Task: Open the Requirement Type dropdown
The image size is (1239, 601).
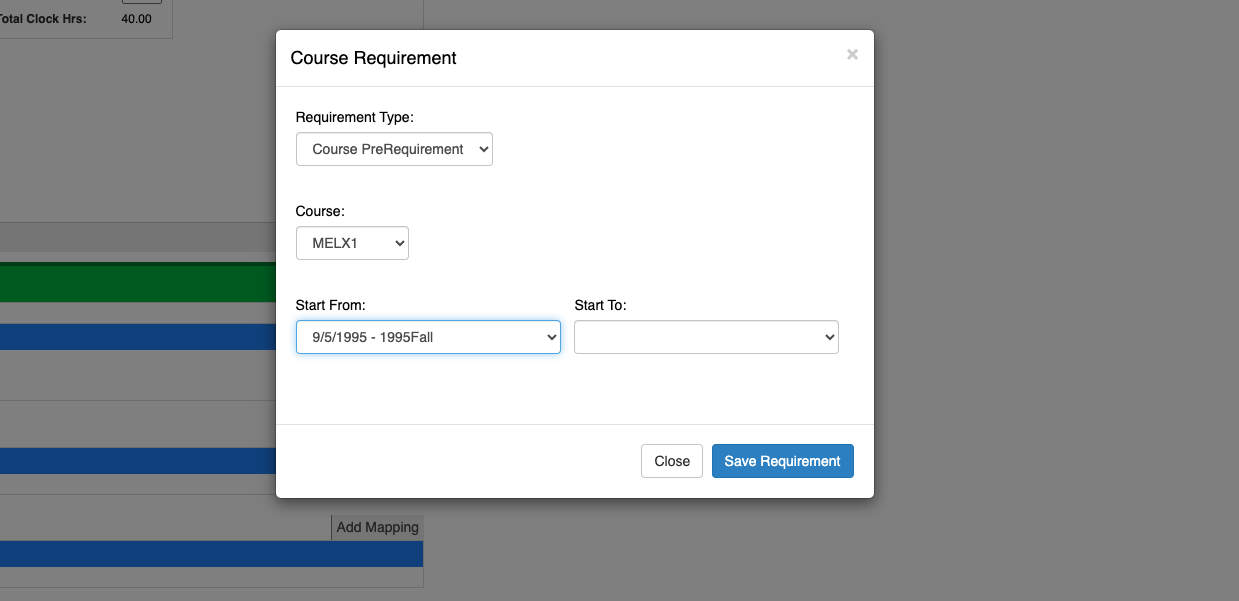Action: (394, 149)
